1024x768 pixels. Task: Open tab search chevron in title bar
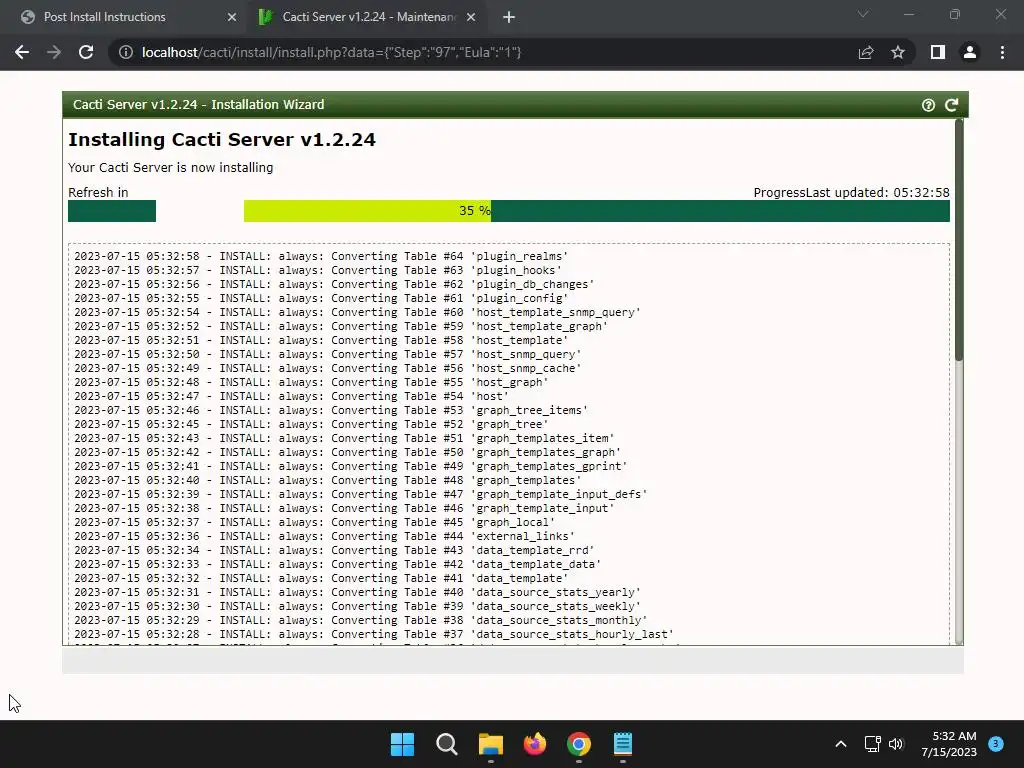click(x=863, y=14)
